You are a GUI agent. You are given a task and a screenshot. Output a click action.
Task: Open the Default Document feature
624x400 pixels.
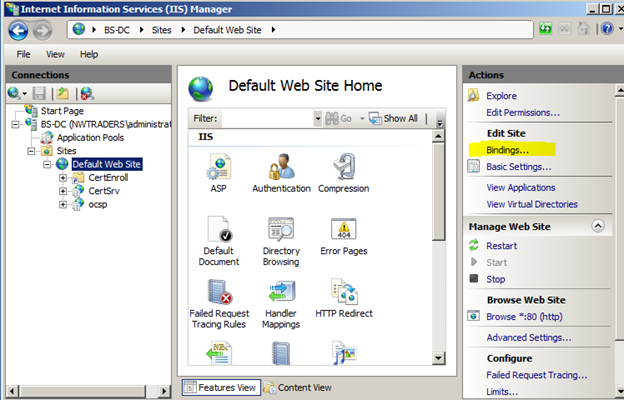click(218, 241)
